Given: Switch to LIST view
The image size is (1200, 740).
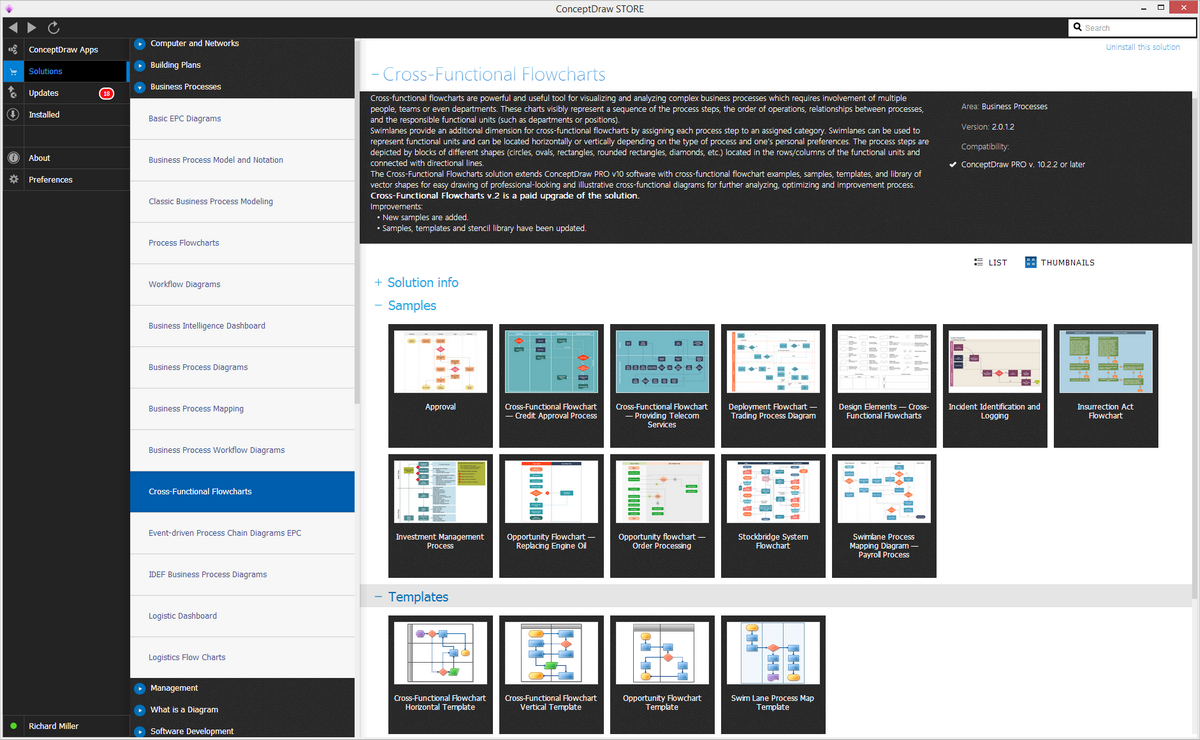Looking at the screenshot, I should 991,263.
